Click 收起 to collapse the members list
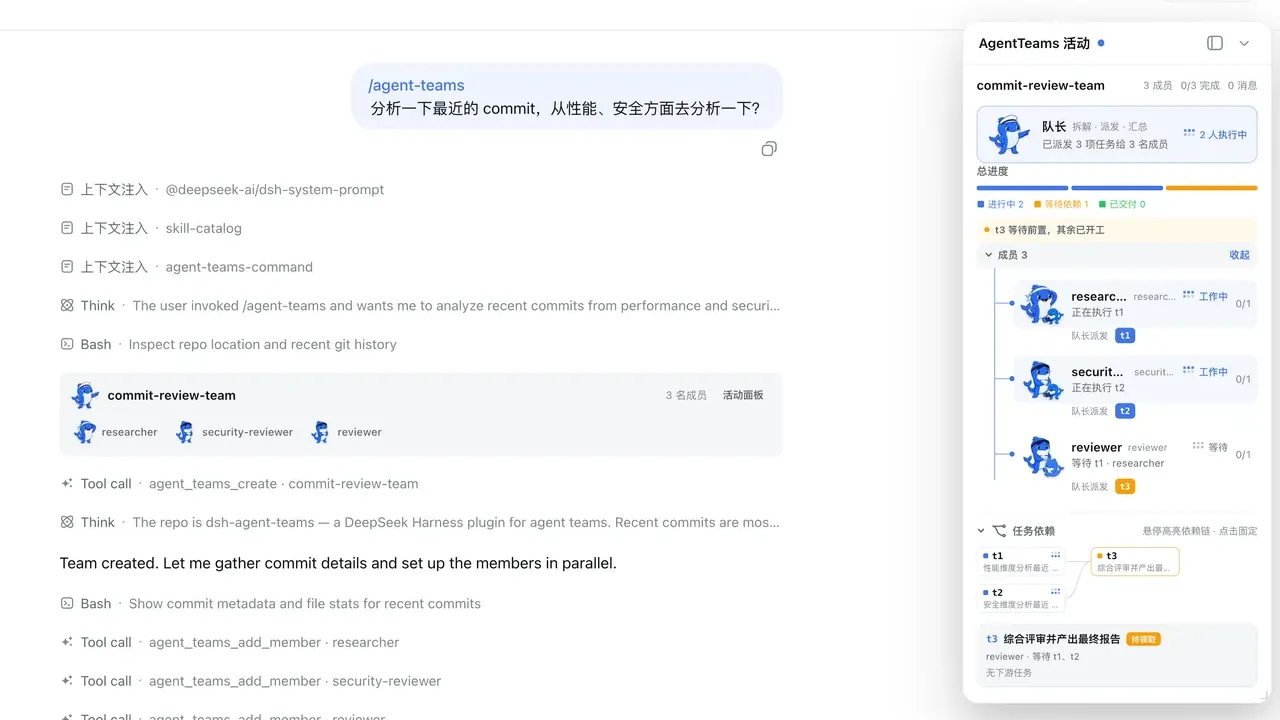Viewport: 1280px width, 720px height. coord(1239,255)
